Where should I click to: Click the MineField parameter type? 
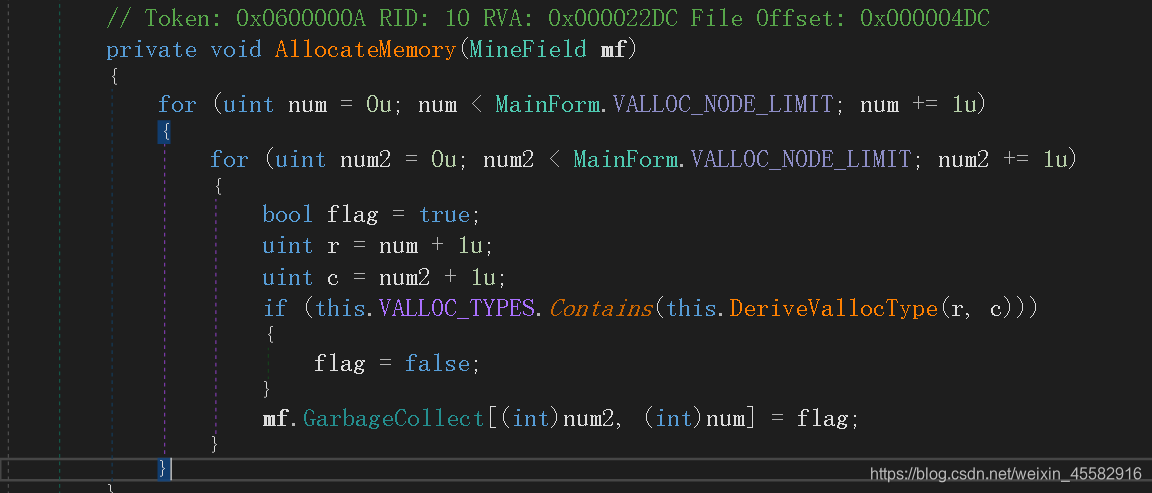point(528,50)
